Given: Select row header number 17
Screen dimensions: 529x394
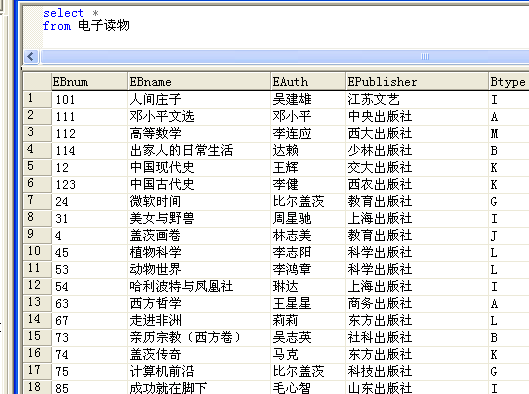Looking at the screenshot, I should point(37,371).
